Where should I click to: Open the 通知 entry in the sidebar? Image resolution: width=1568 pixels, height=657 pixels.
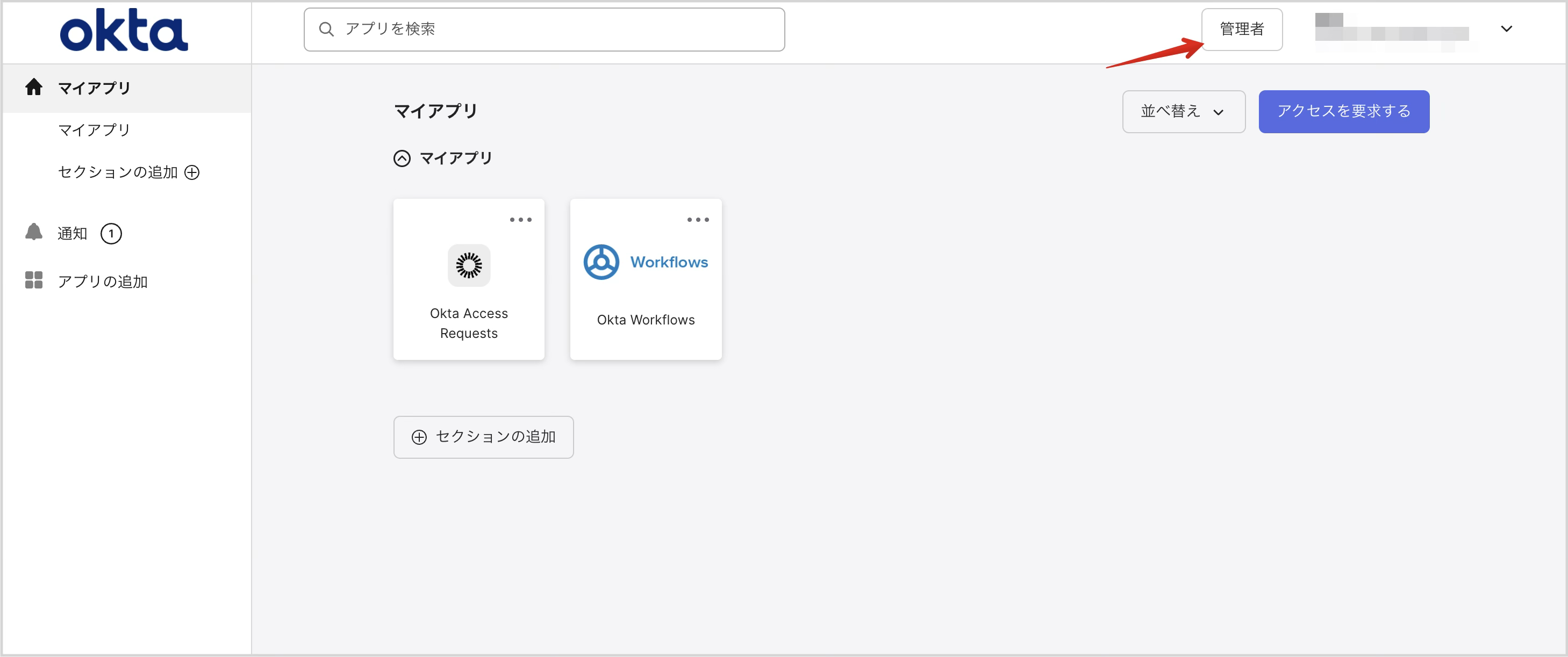(72, 233)
